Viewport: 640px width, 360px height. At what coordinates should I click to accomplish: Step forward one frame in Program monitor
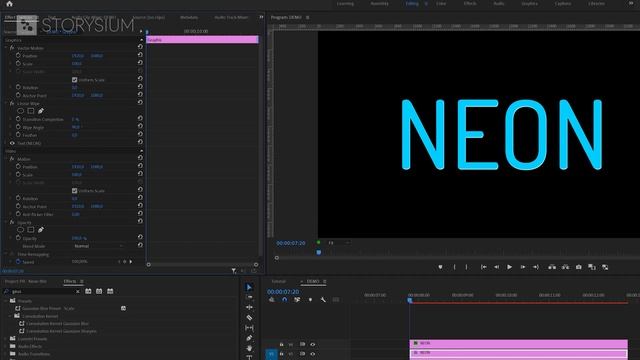[x=522, y=267]
